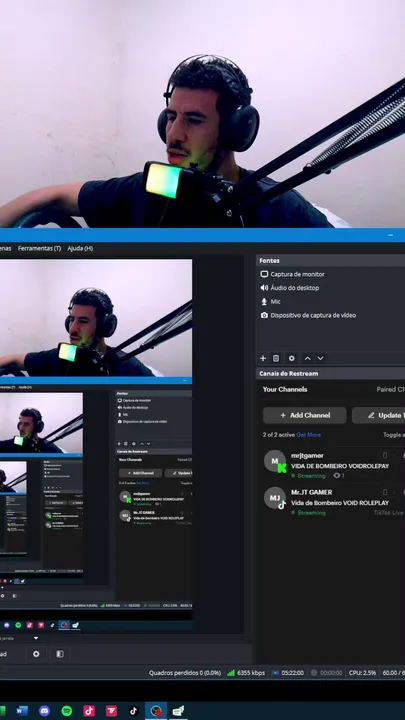Click the Add Channel button
The height and width of the screenshot is (720, 405).
(x=304, y=415)
